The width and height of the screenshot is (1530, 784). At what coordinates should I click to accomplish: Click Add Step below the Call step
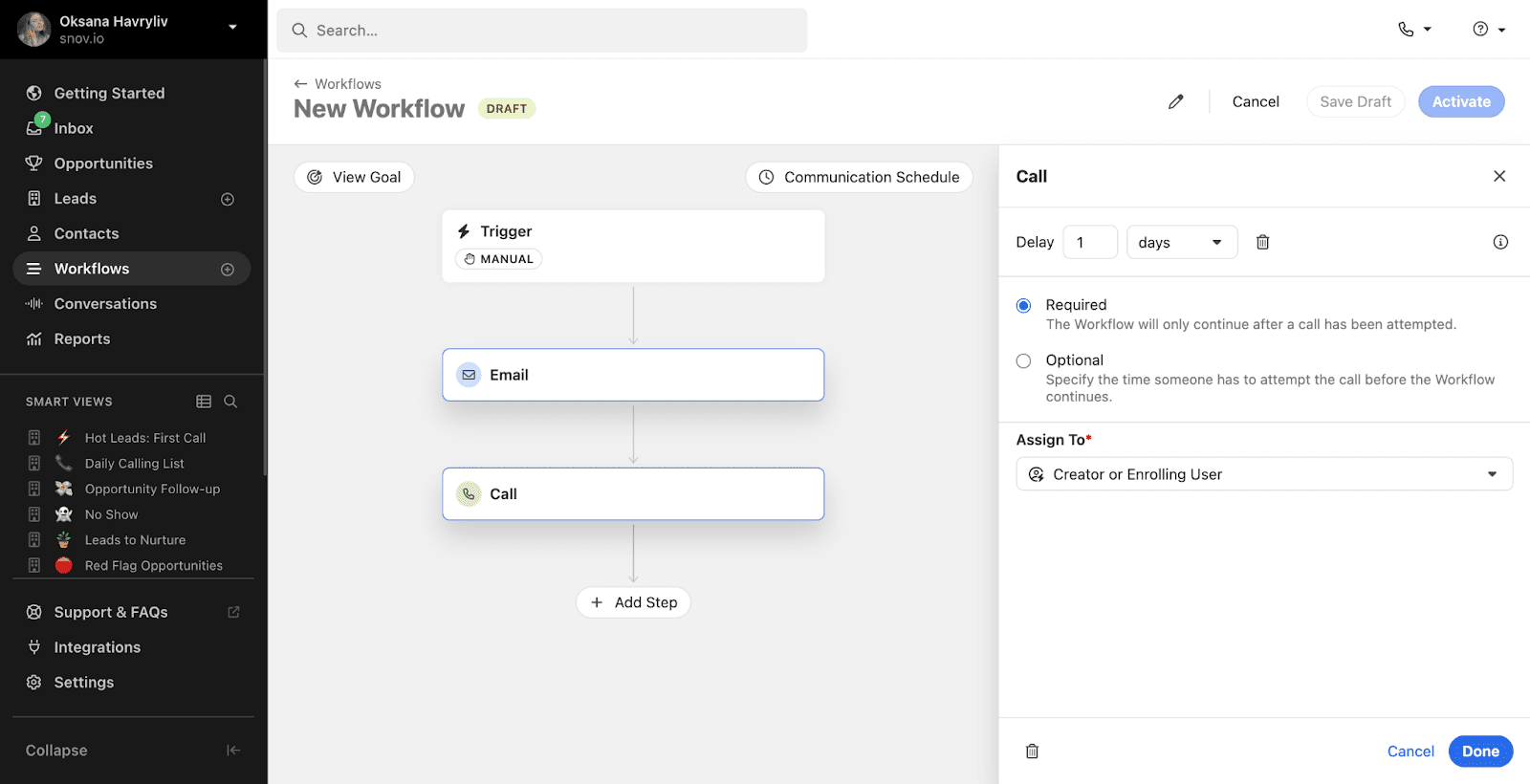[633, 602]
